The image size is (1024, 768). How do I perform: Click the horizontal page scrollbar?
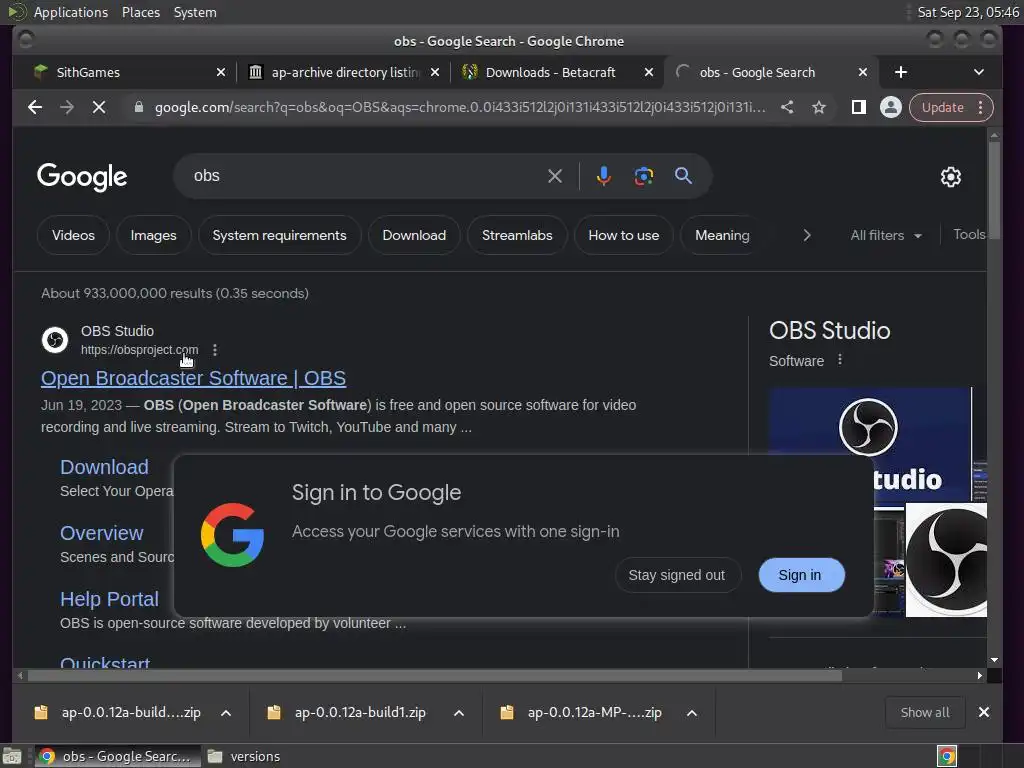(x=434, y=675)
